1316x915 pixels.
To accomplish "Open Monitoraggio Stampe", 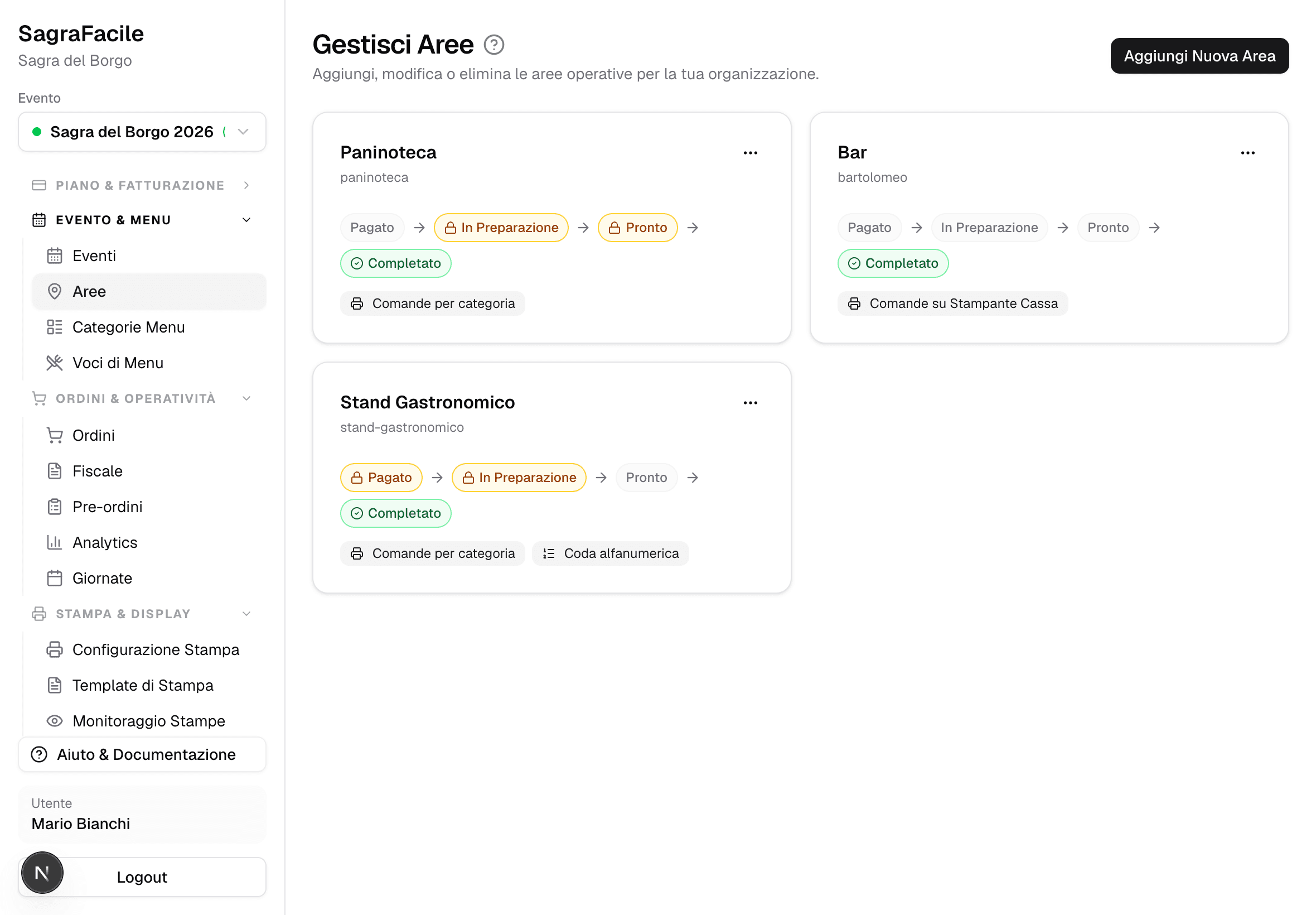I will pos(149,721).
